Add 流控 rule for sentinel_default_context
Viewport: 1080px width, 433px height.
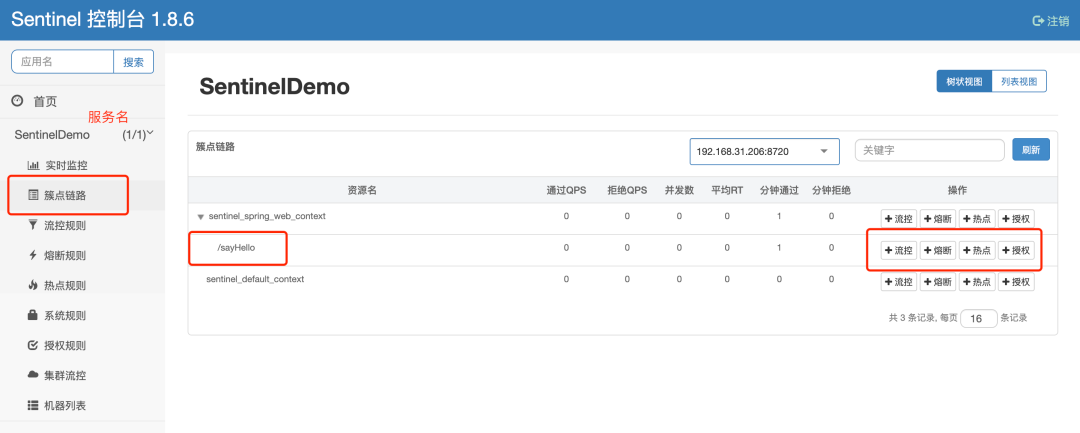pos(899,282)
